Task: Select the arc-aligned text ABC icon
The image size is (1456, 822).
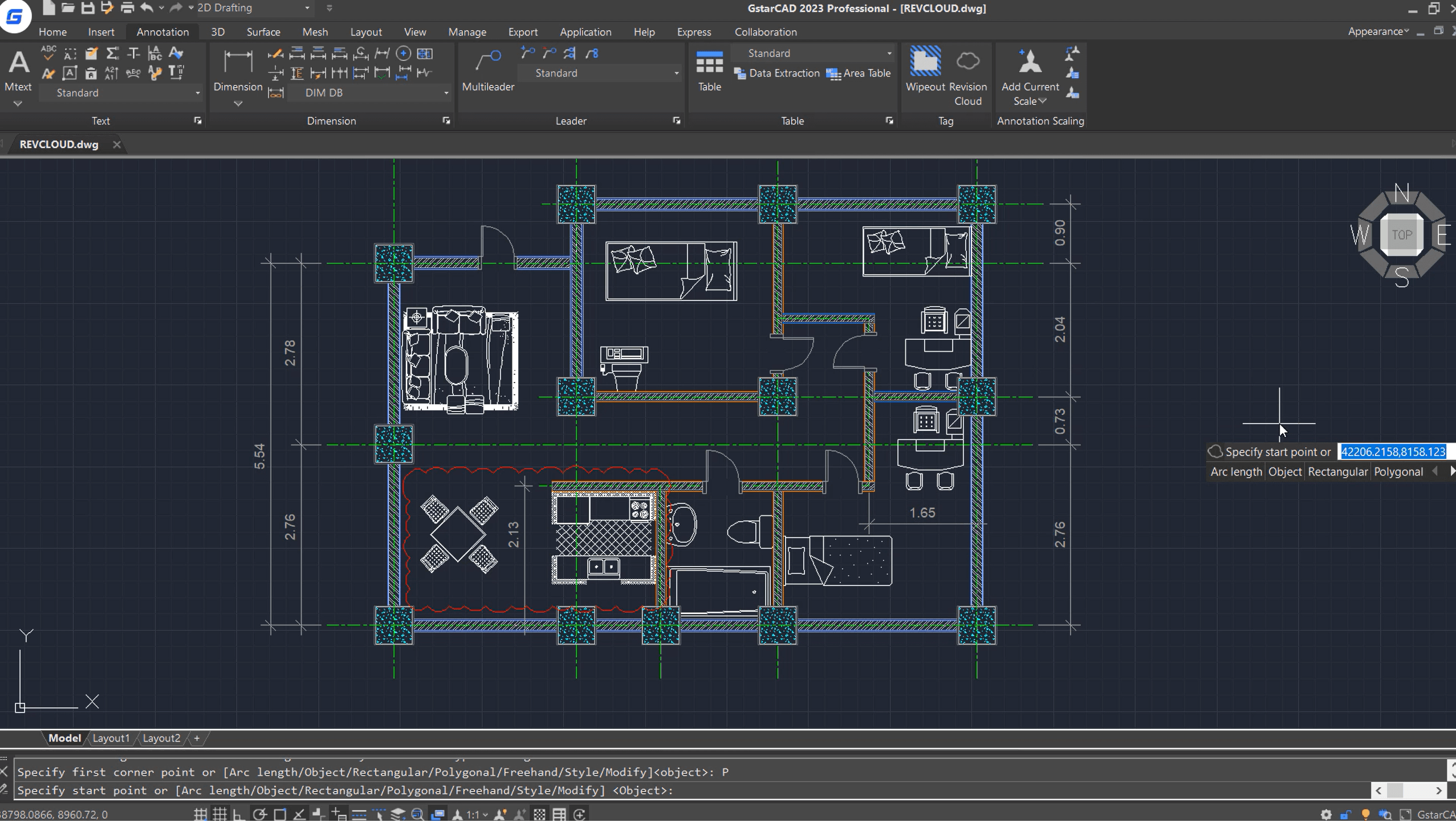Action: pos(133,73)
